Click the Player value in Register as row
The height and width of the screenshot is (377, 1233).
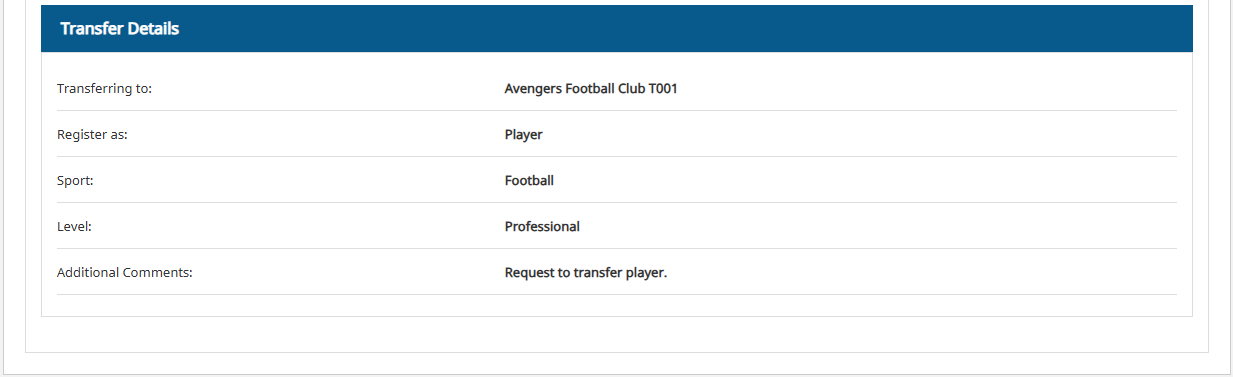[x=523, y=135]
